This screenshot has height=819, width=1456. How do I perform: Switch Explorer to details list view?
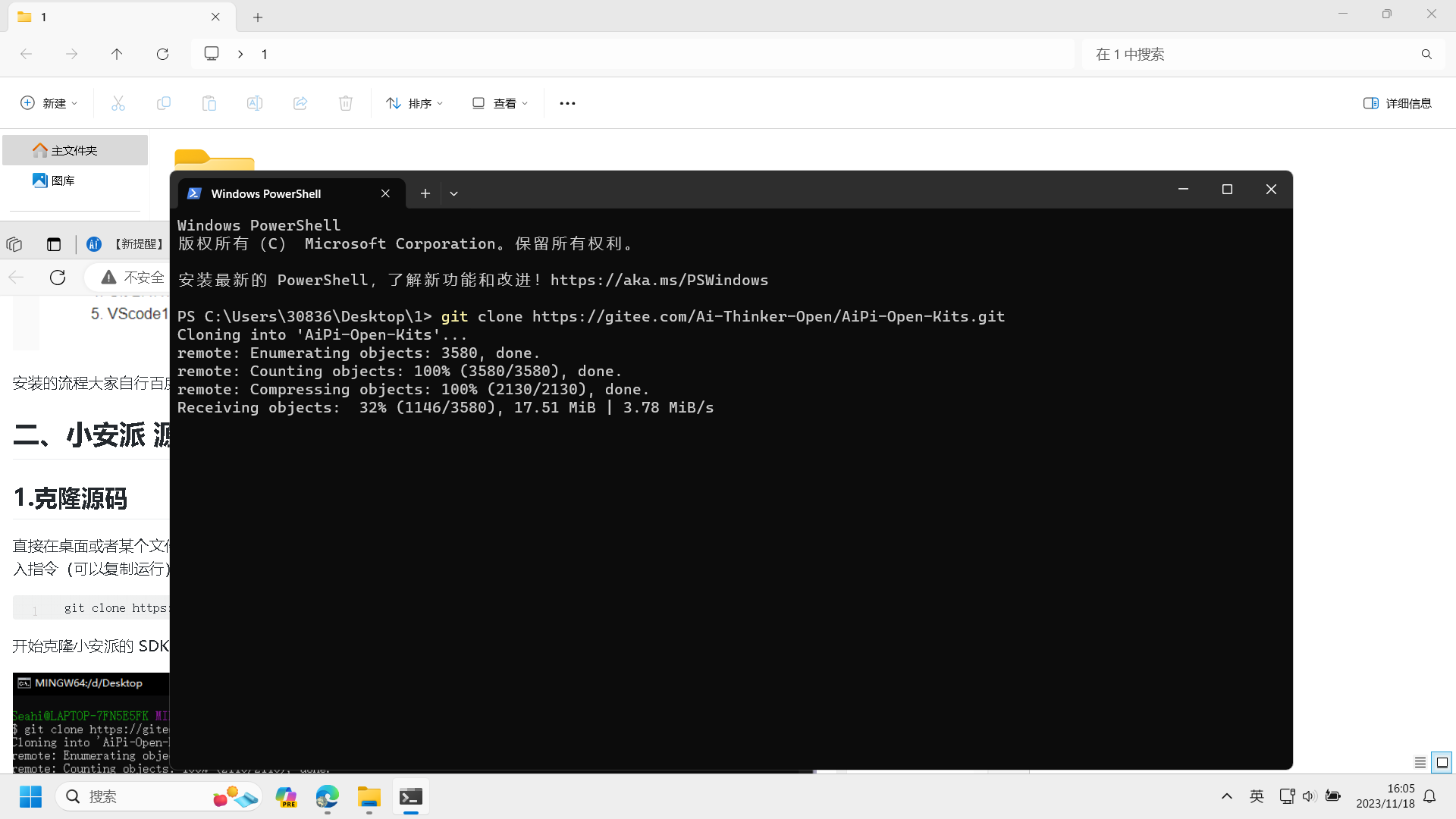(x=1420, y=762)
